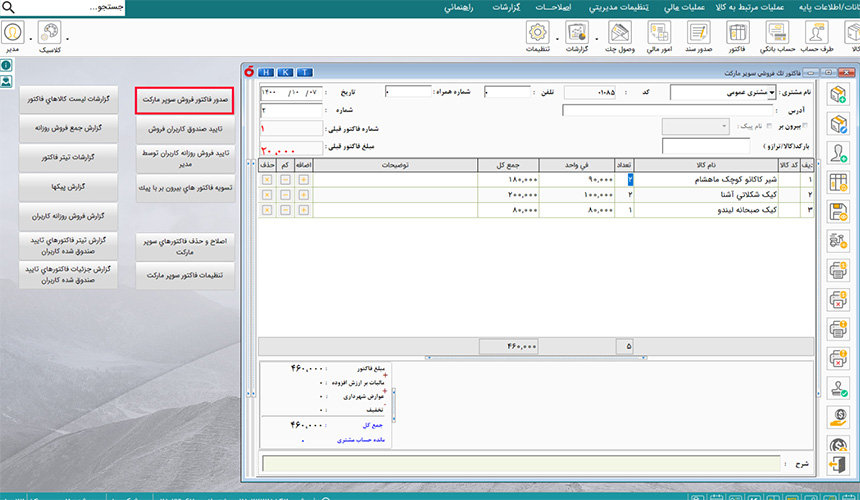Click the T button in invoice title bar
Screen dimensions: 860x500
[x=304, y=72]
